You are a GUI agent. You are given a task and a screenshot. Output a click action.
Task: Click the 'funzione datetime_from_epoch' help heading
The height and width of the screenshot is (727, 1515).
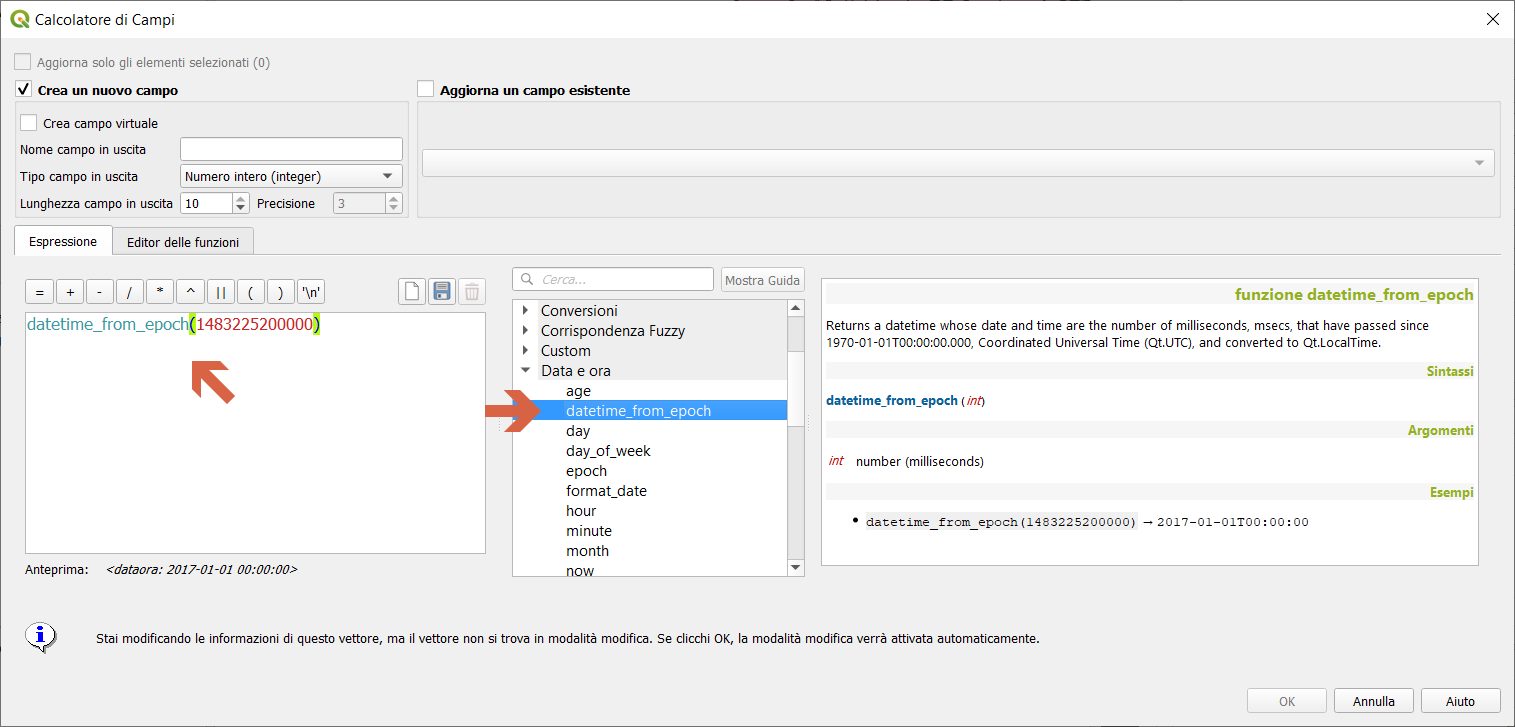point(1354,294)
